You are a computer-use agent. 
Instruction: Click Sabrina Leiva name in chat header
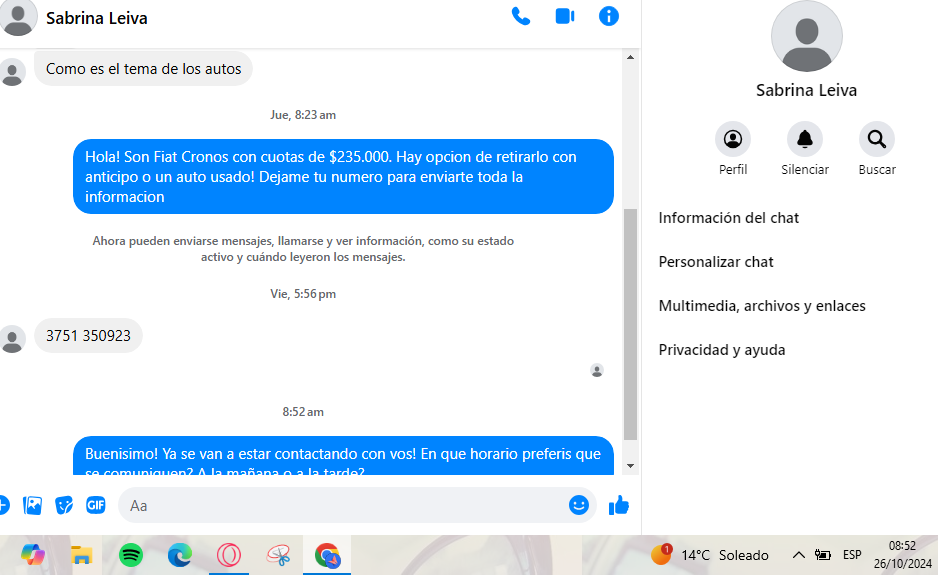96,19
